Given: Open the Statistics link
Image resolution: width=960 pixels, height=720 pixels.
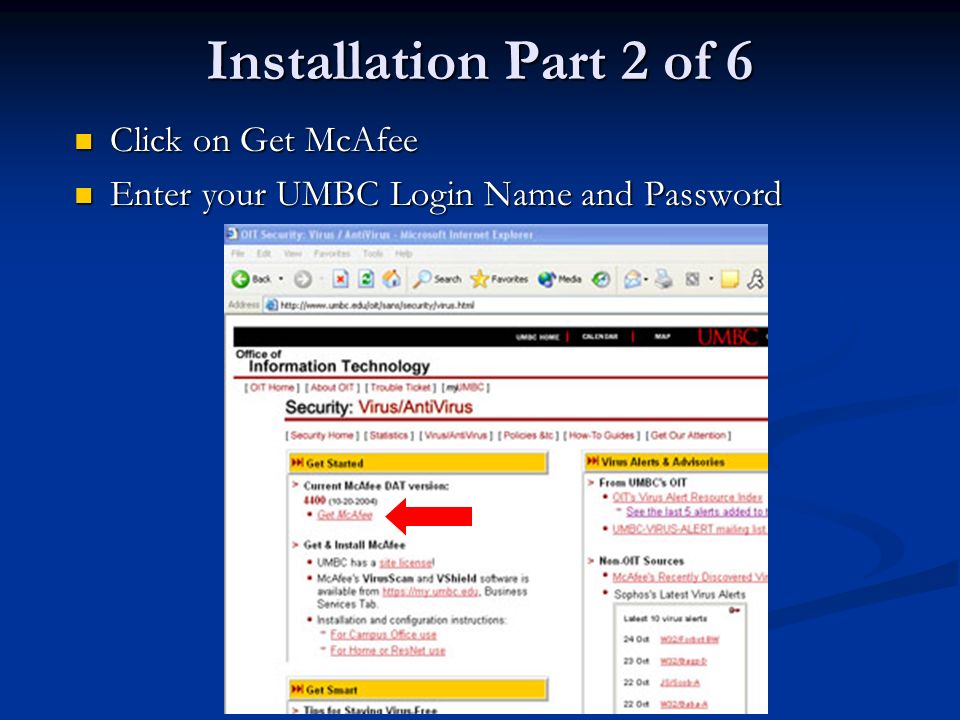Looking at the screenshot, I should [389, 435].
